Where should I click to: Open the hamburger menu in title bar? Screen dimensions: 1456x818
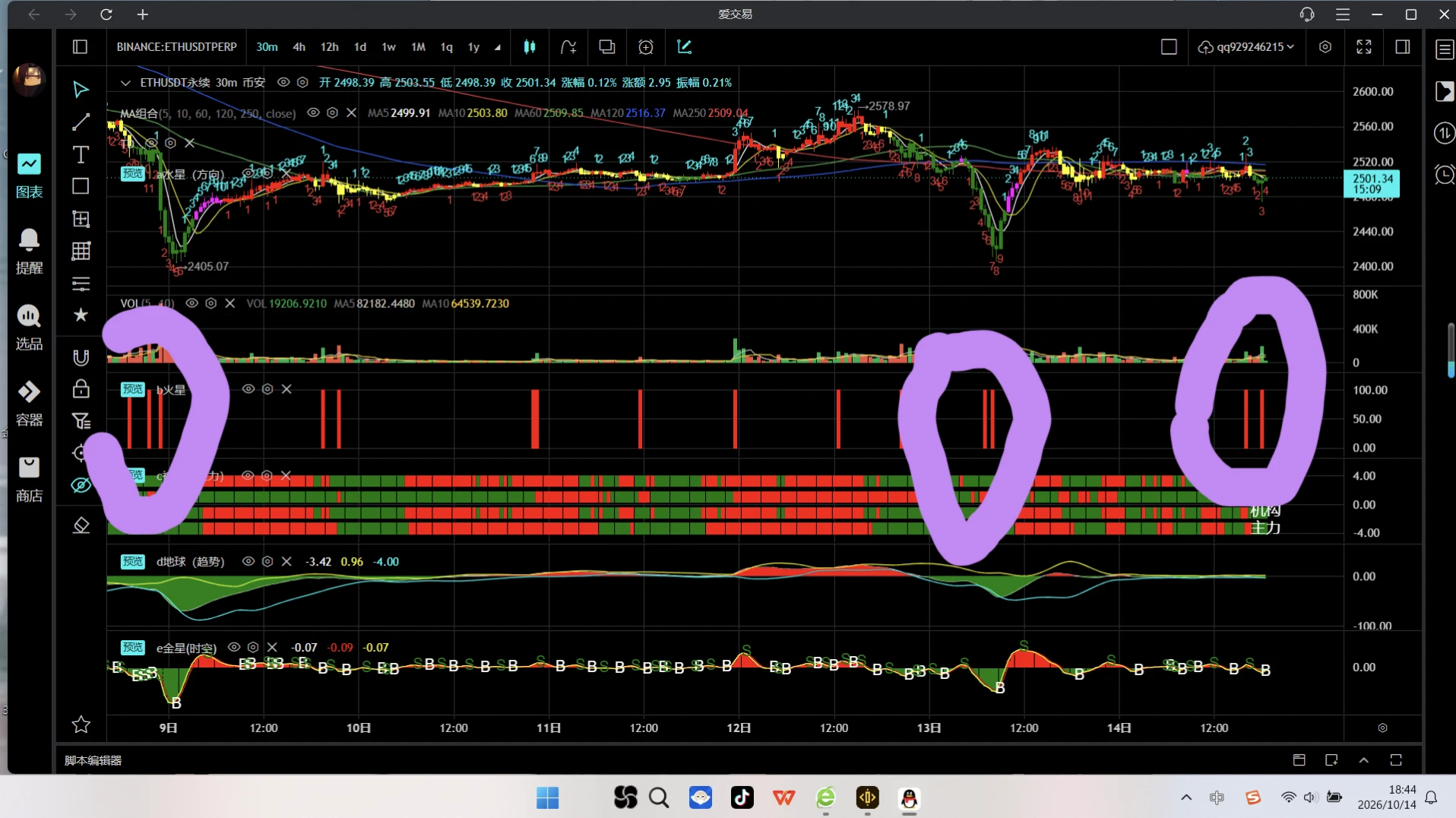pos(1343,14)
